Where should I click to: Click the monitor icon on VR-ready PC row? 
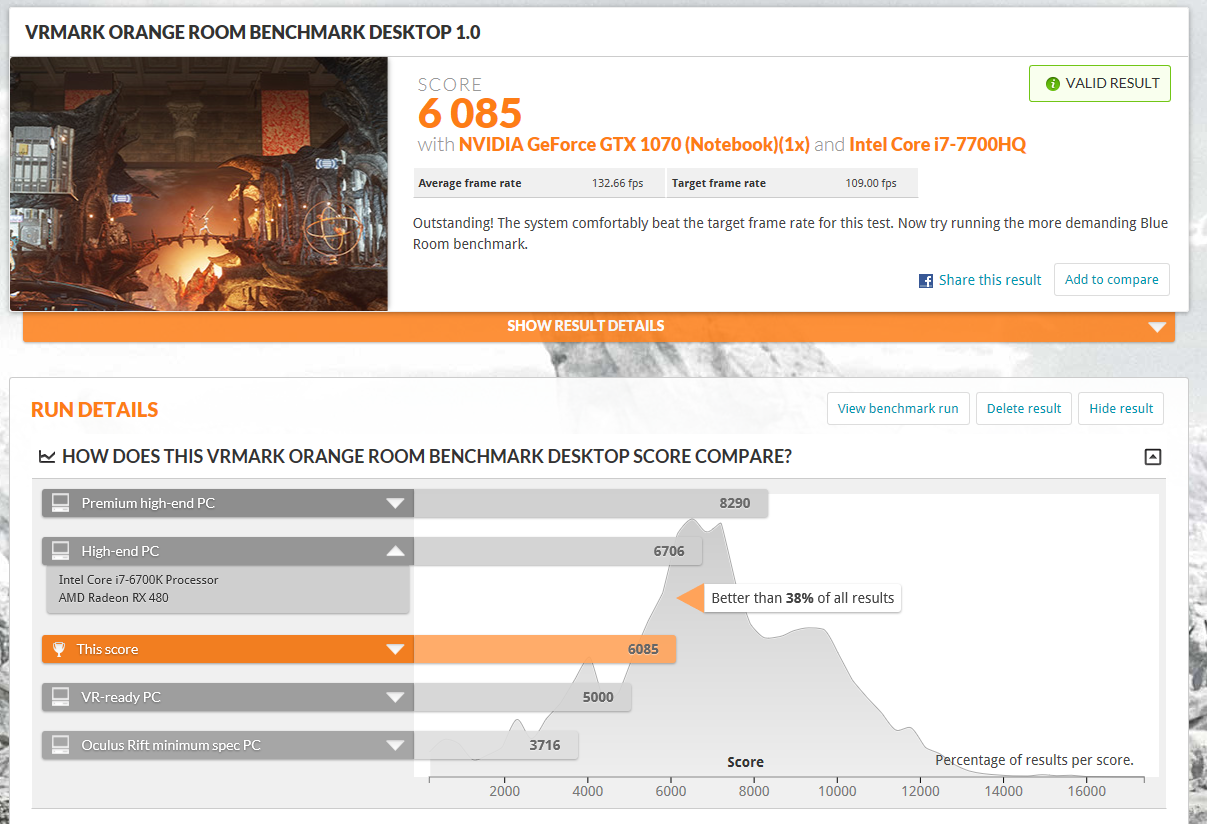61,697
